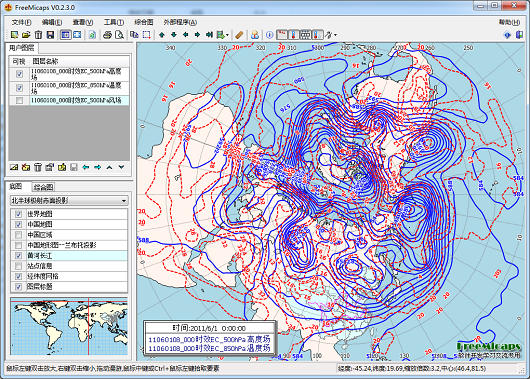This screenshot has height=379, width=530.
Task: Open a file with the yellow folder icon
Action: pos(26,35)
